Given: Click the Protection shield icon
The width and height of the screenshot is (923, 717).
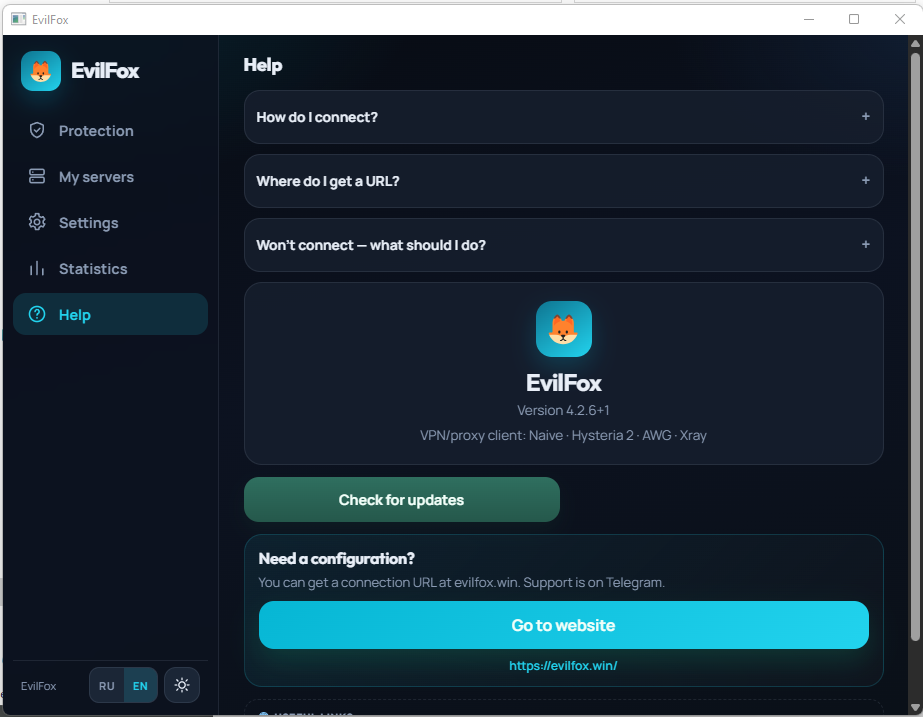Looking at the screenshot, I should click(37, 130).
